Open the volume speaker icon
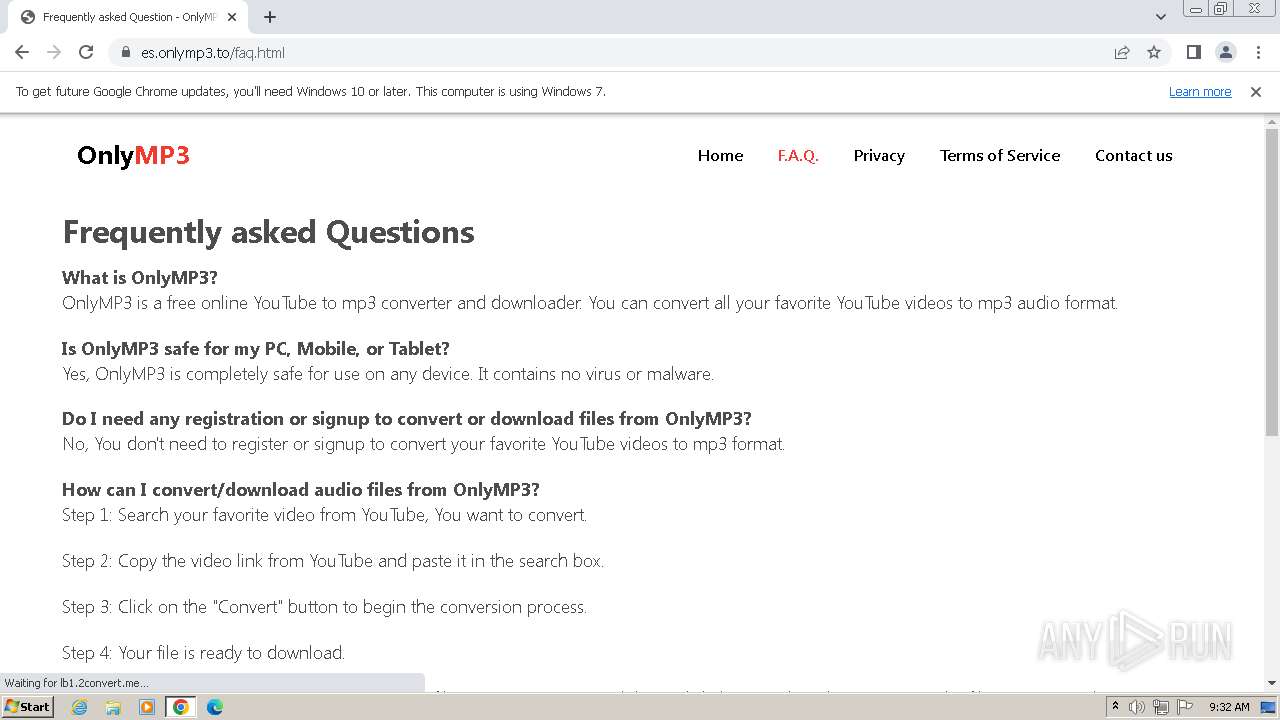The width and height of the screenshot is (1280, 720). point(1137,707)
